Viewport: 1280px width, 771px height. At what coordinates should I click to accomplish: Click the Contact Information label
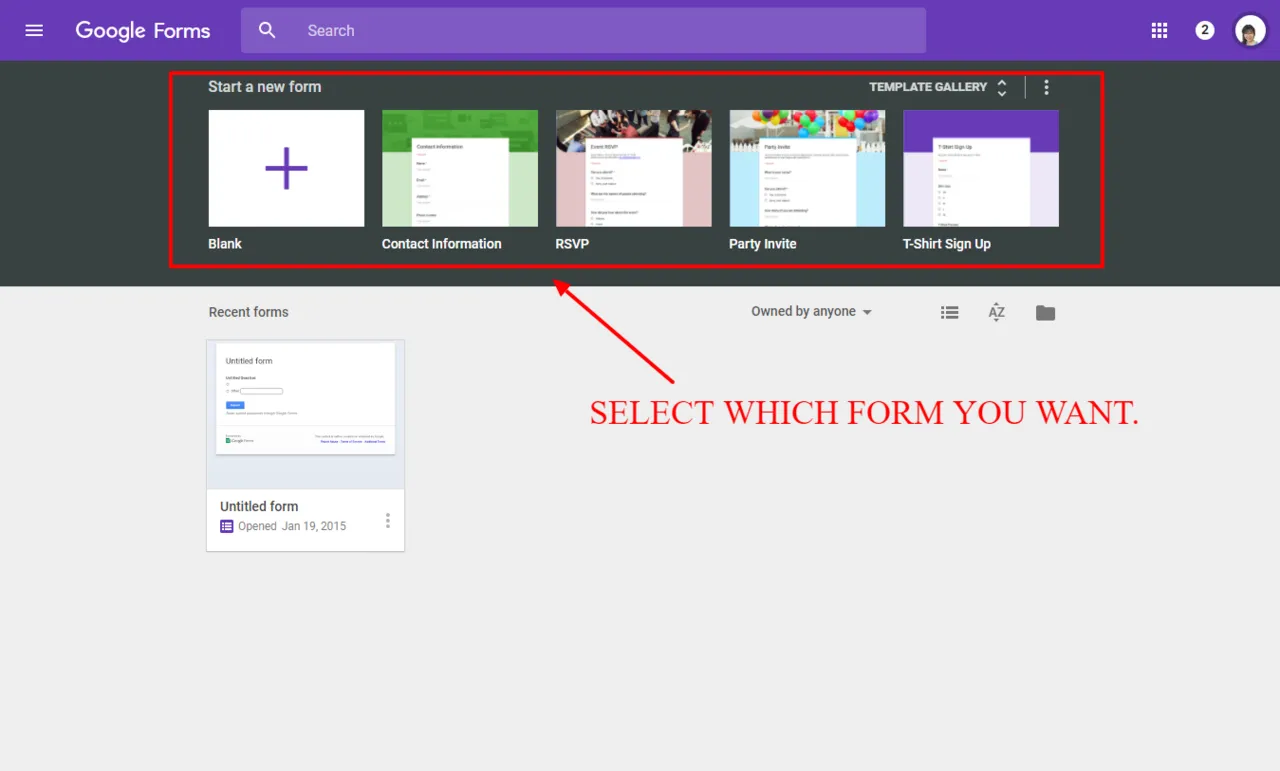(442, 244)
